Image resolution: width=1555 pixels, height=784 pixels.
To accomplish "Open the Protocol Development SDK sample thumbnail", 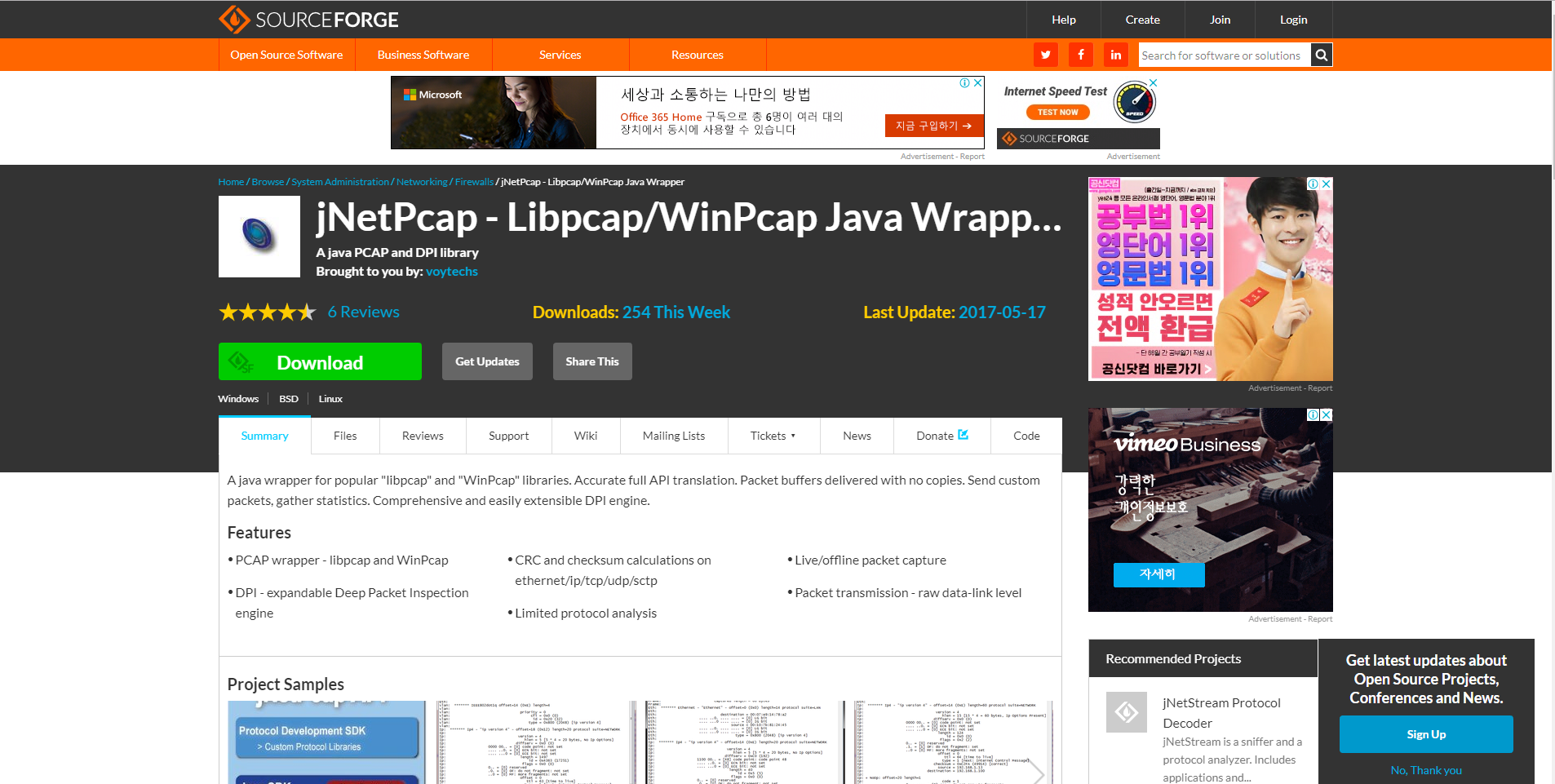I will coord(326,742).
